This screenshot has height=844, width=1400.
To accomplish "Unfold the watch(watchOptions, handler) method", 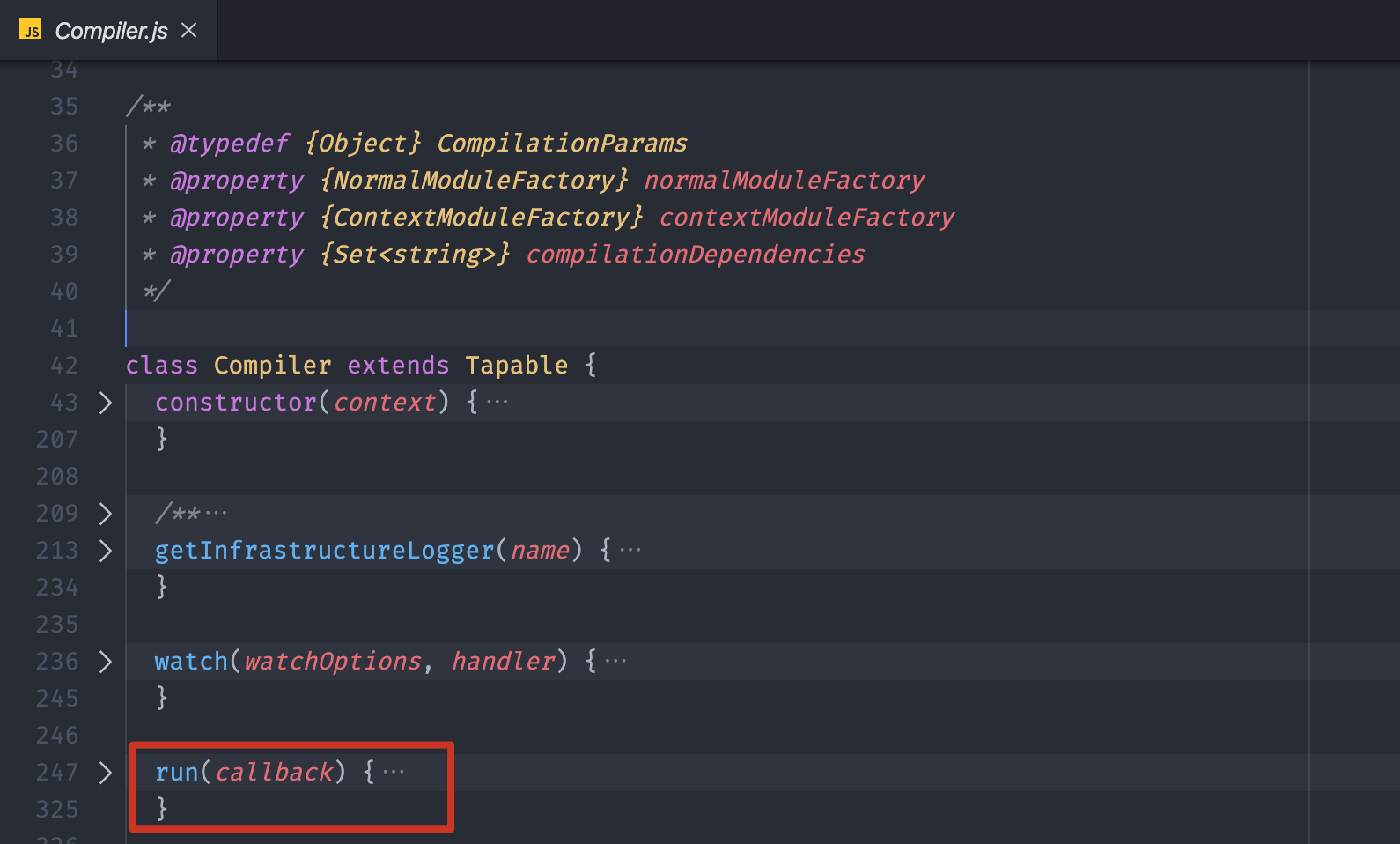I will coord(106,662).
